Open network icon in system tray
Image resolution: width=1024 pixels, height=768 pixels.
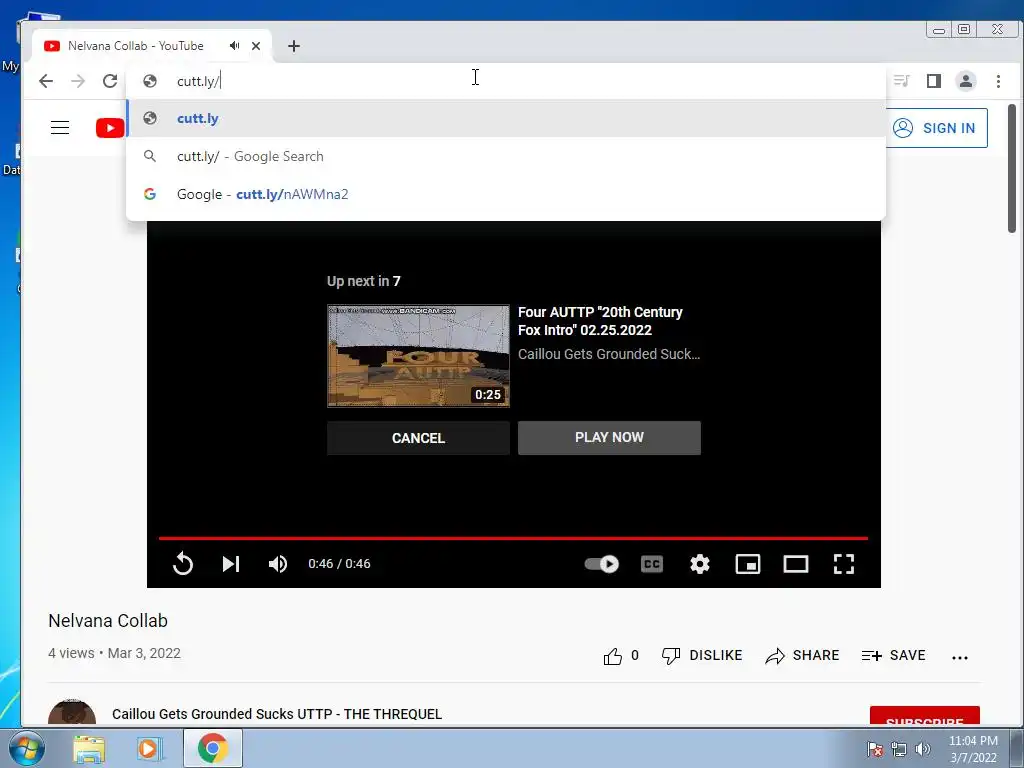899,749
